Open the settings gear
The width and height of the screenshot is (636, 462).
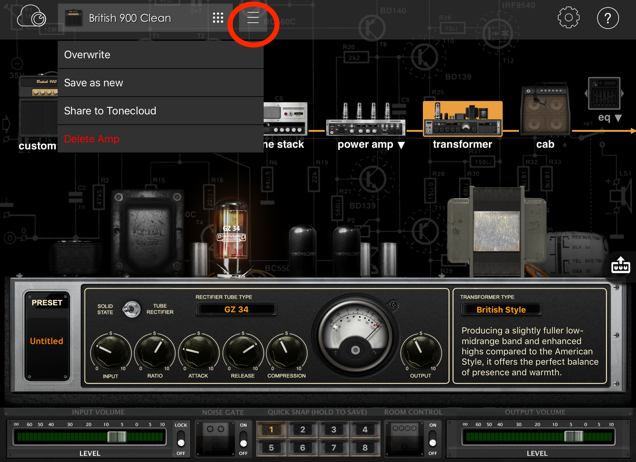point(568,18)
